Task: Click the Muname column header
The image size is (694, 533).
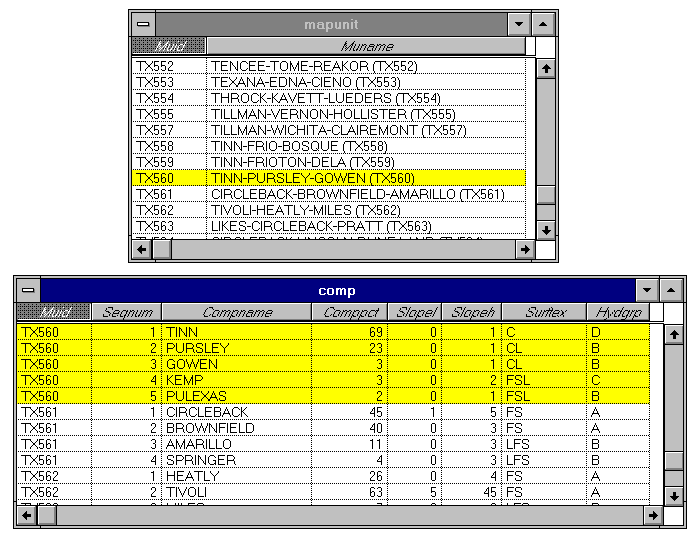Action: point(366,46)
